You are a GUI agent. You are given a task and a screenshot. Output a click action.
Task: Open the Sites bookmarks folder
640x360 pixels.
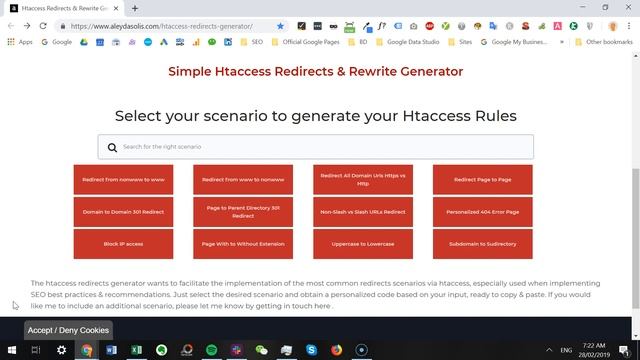pyautogui.click(x=460, y=42)
